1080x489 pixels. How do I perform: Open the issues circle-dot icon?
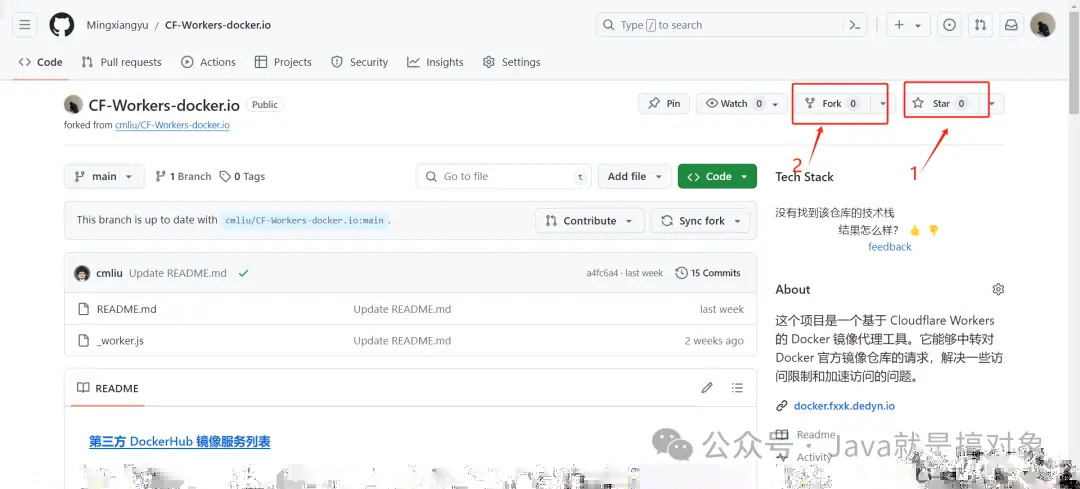(949, 25)
